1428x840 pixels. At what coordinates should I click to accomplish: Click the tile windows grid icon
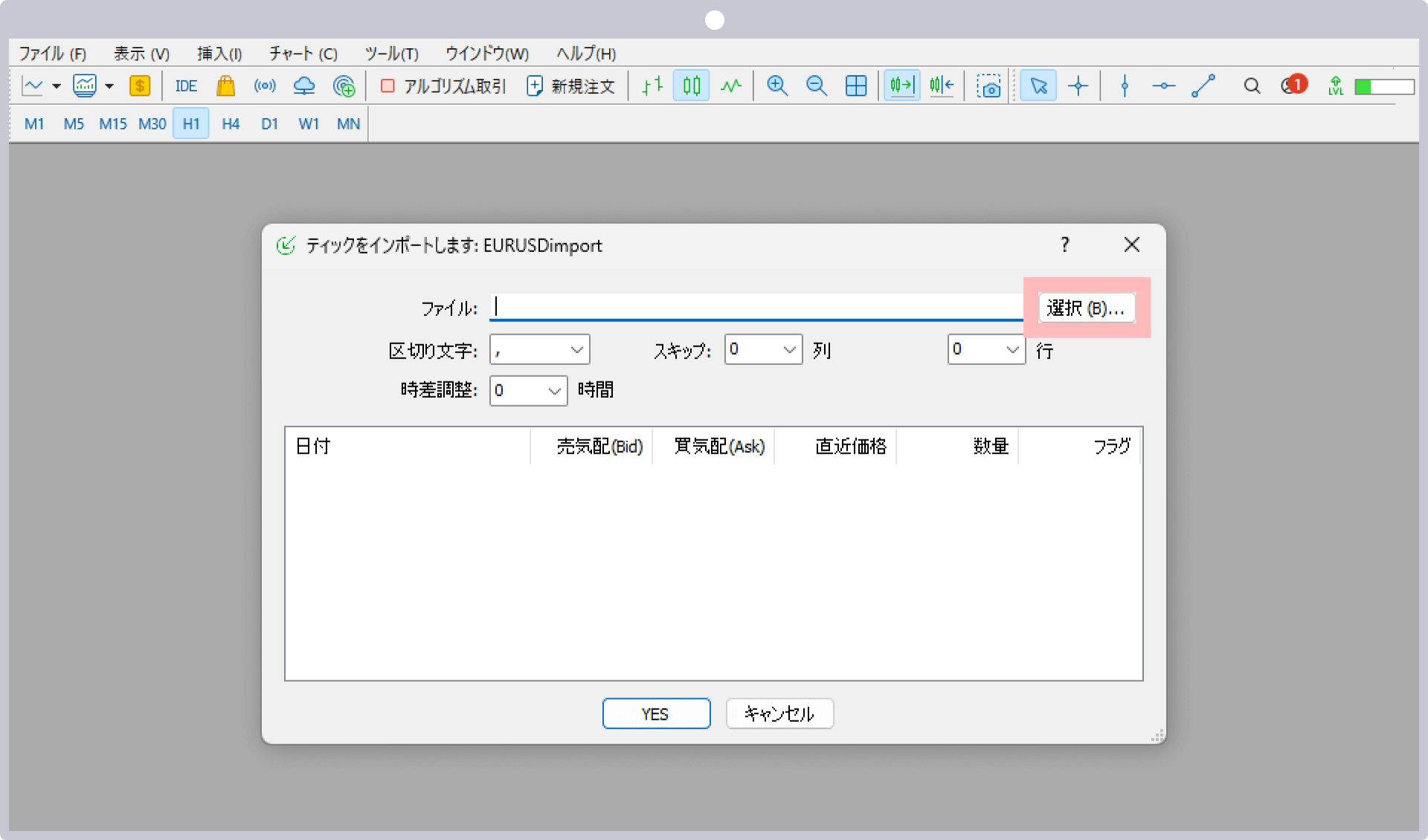[856, 86]
